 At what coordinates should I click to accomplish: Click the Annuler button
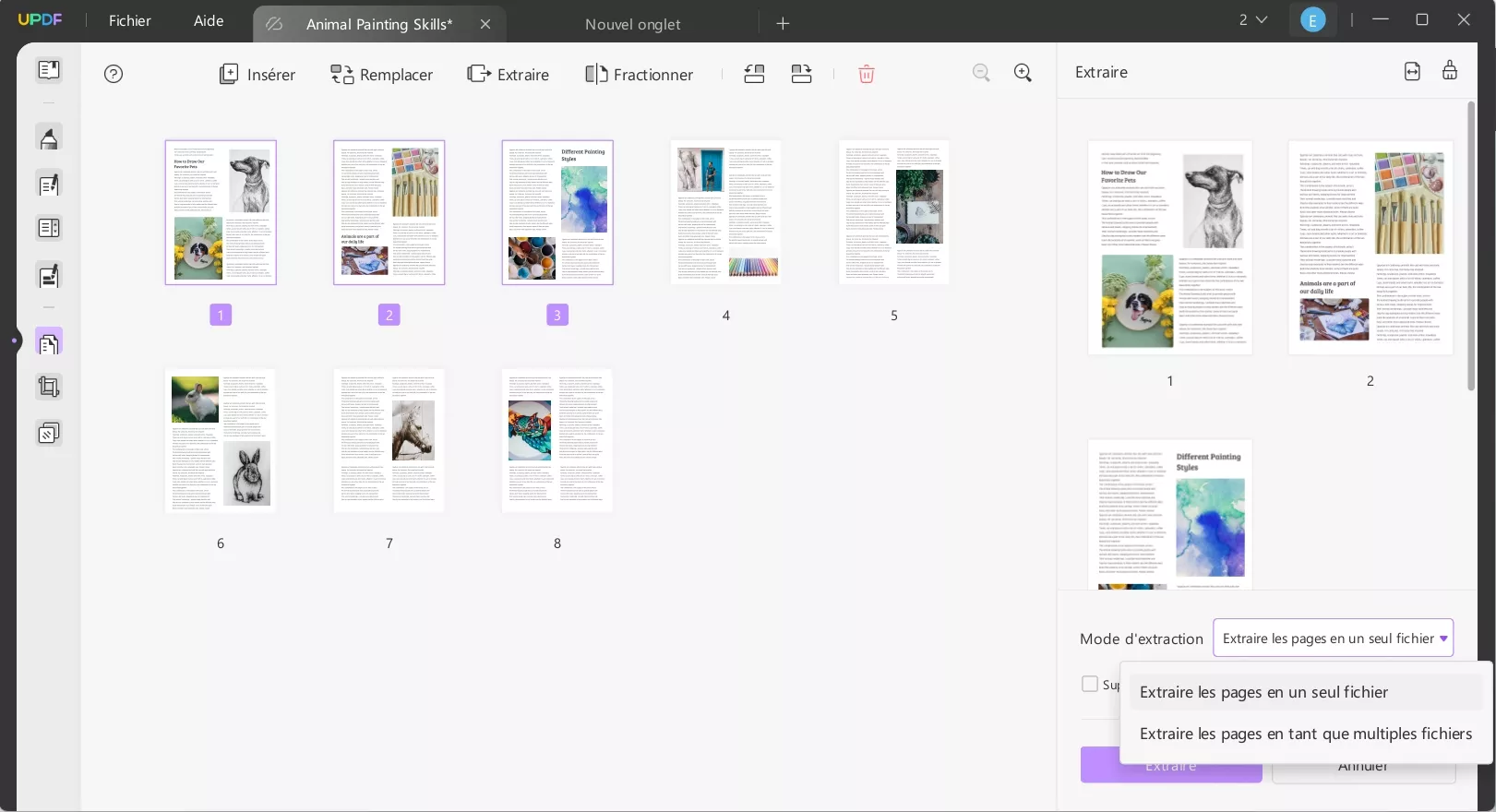pyautogui.click(x=1363, y=766)
